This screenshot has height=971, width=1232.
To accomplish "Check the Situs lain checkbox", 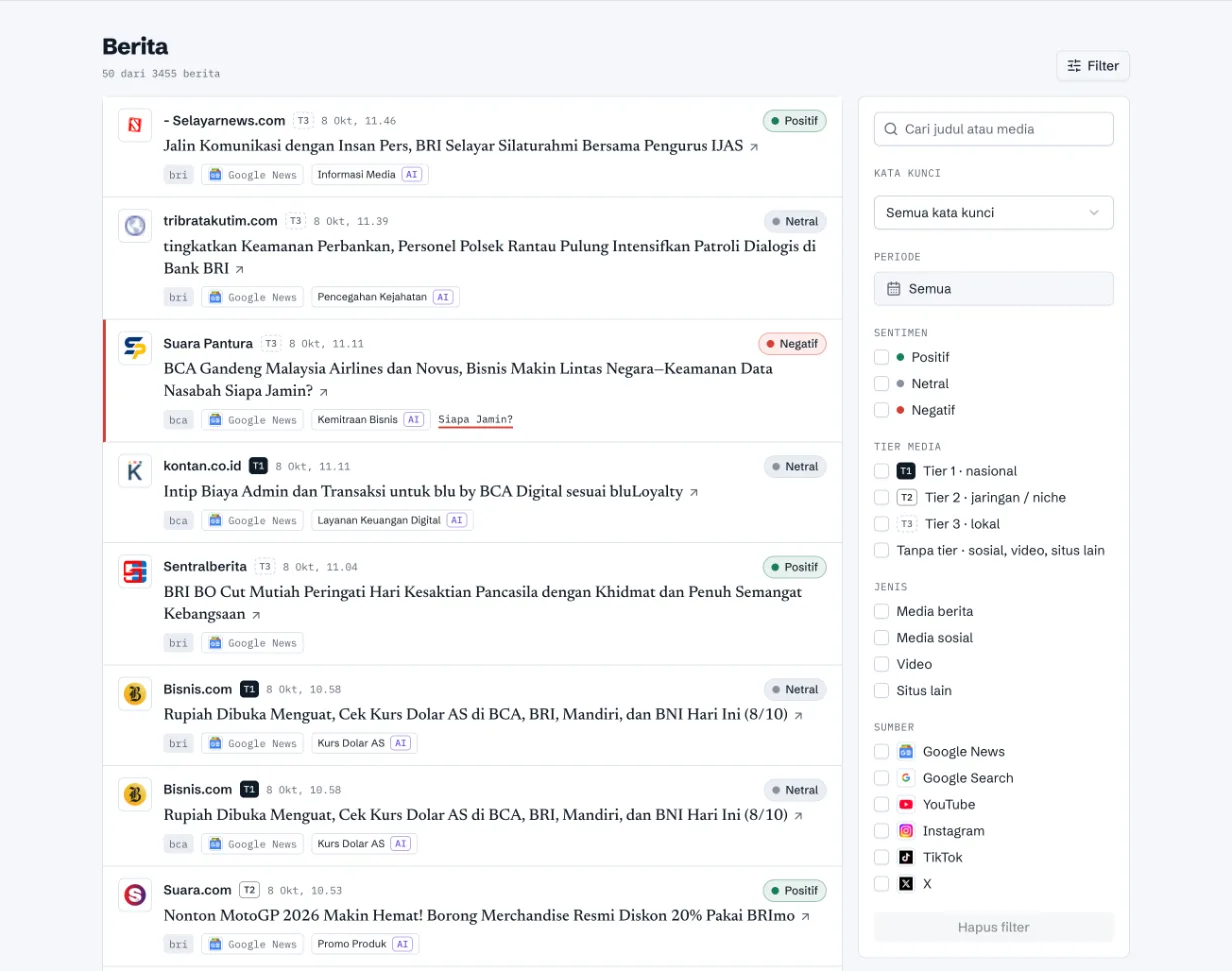I will 881,690.
